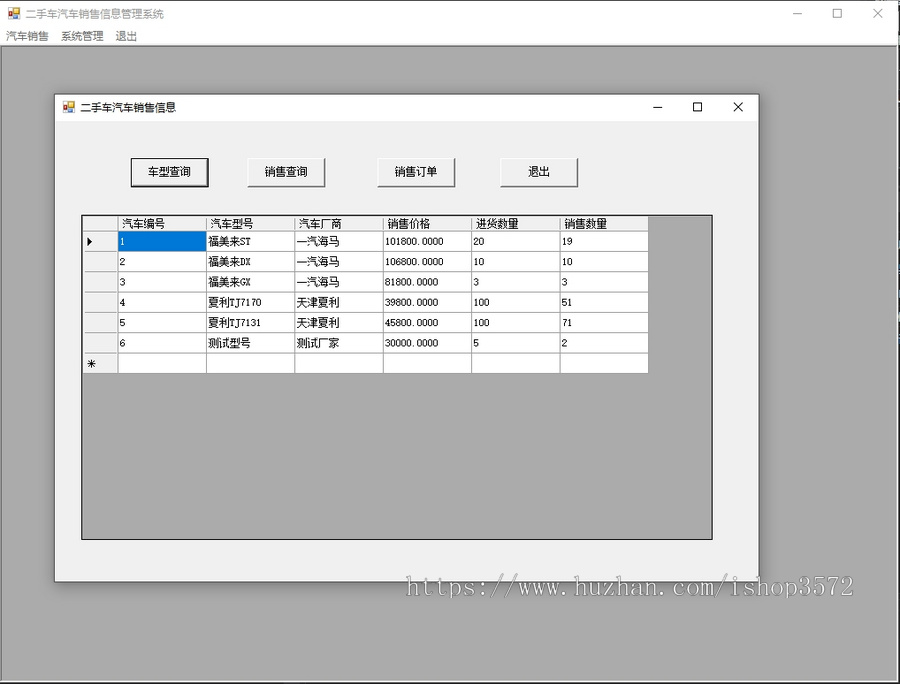This screenshot has height=684, width=900.
Task: Maximize the 二手车汽车销售信息 window
Action: (x=697, y=107)
